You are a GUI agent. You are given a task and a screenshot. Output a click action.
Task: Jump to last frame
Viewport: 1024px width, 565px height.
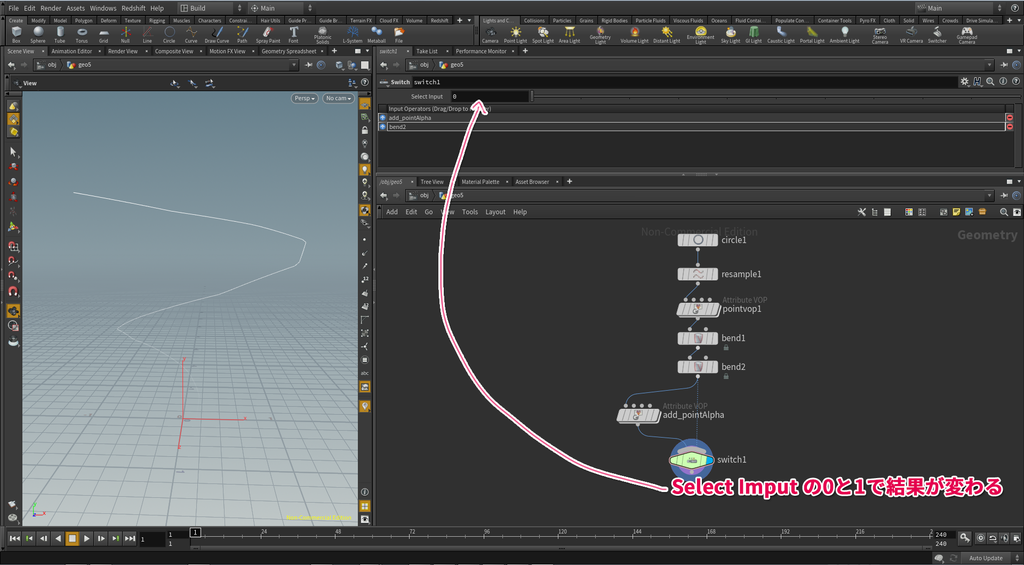coord(130,538)
